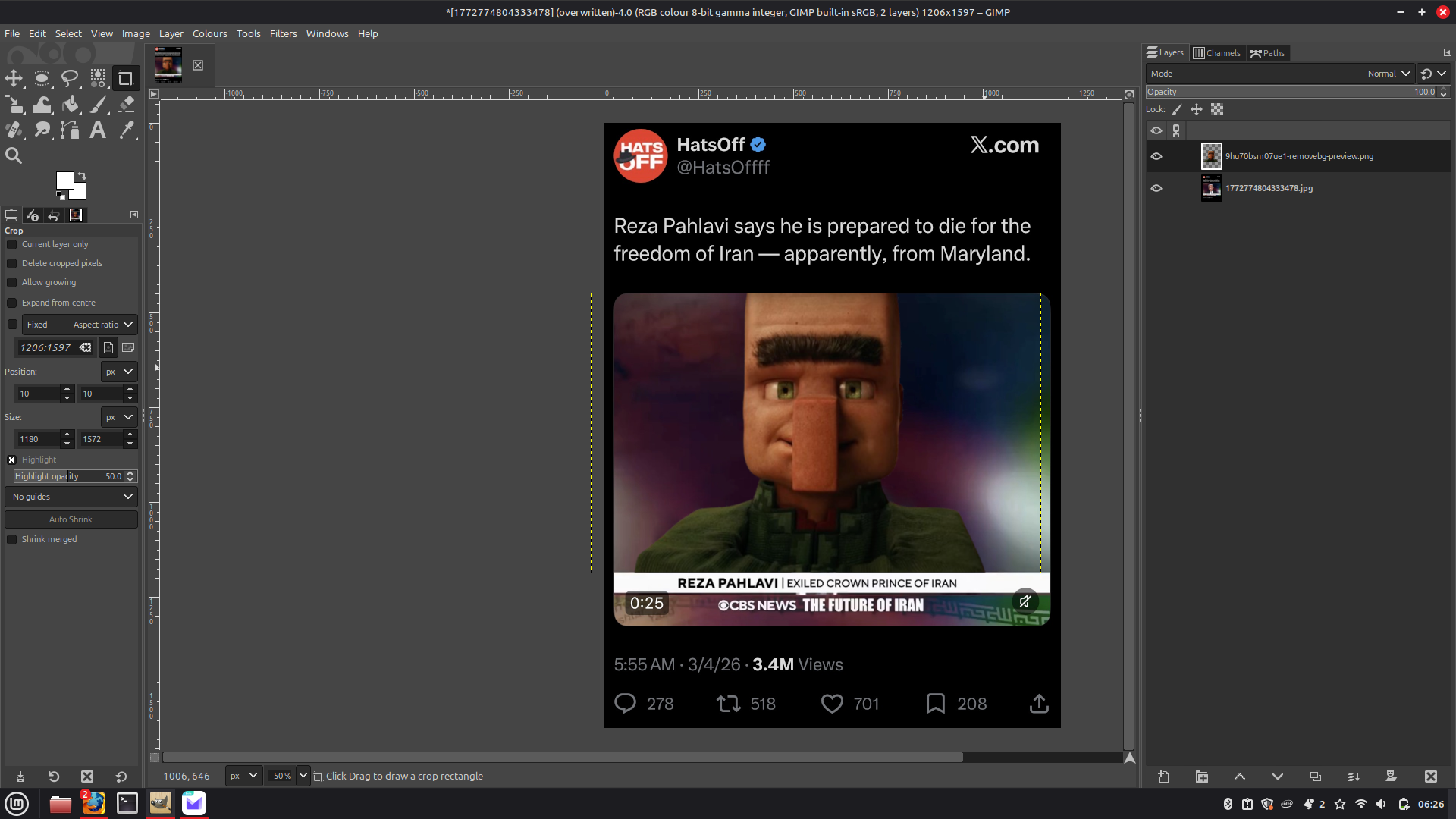Select the Text tool
The height and width of the screenshot is (819, 1456).
tap(98, 130)
